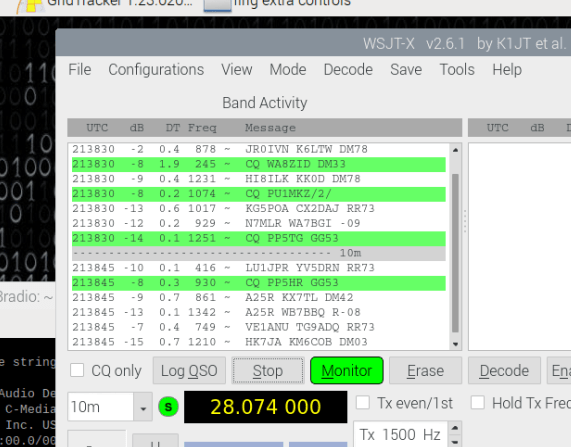Open the Help menu
This screenshot has width=571, height=447.
click(x=507, y=69)
